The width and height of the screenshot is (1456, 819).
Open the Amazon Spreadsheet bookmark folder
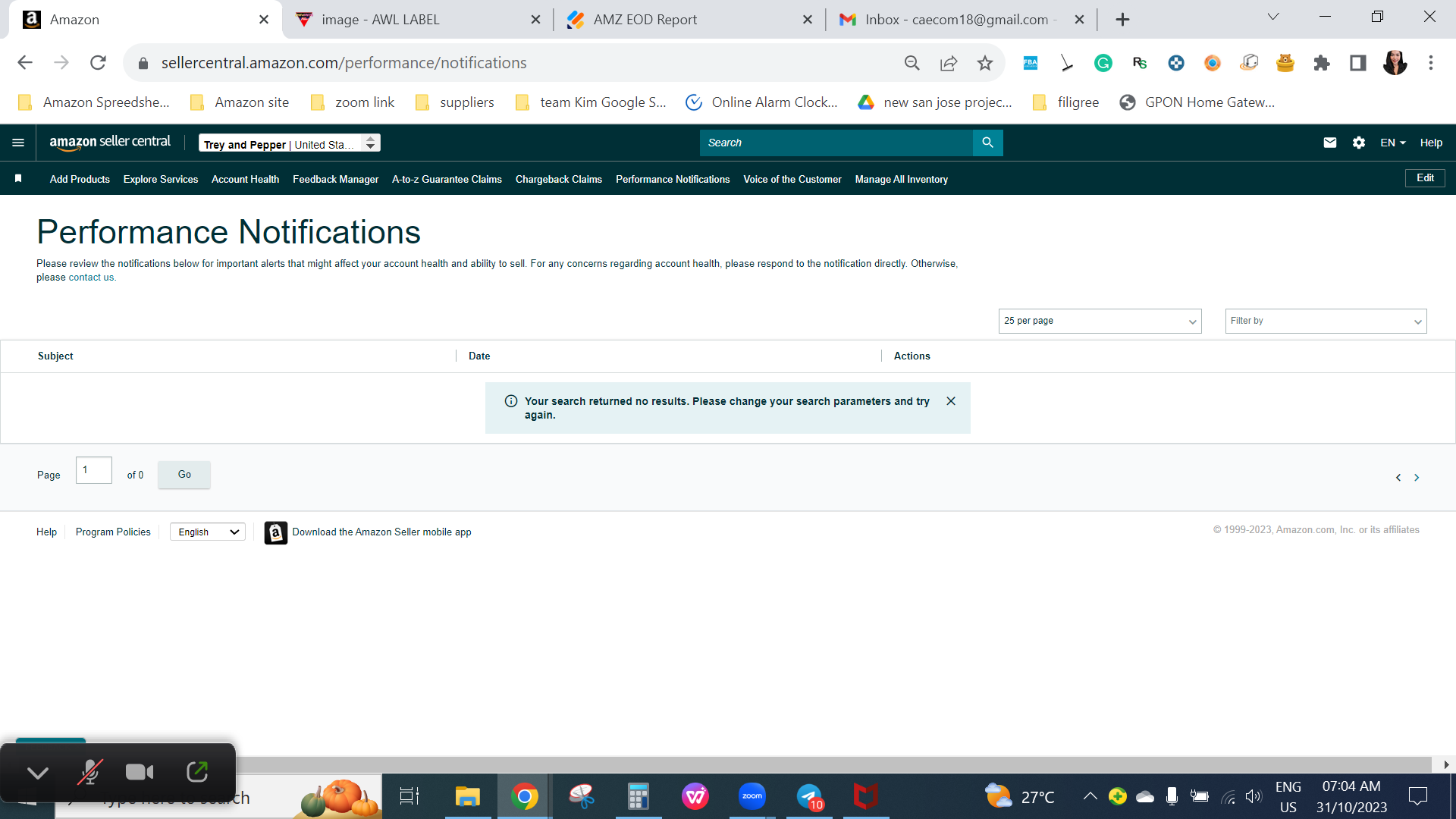click(93, 102)
